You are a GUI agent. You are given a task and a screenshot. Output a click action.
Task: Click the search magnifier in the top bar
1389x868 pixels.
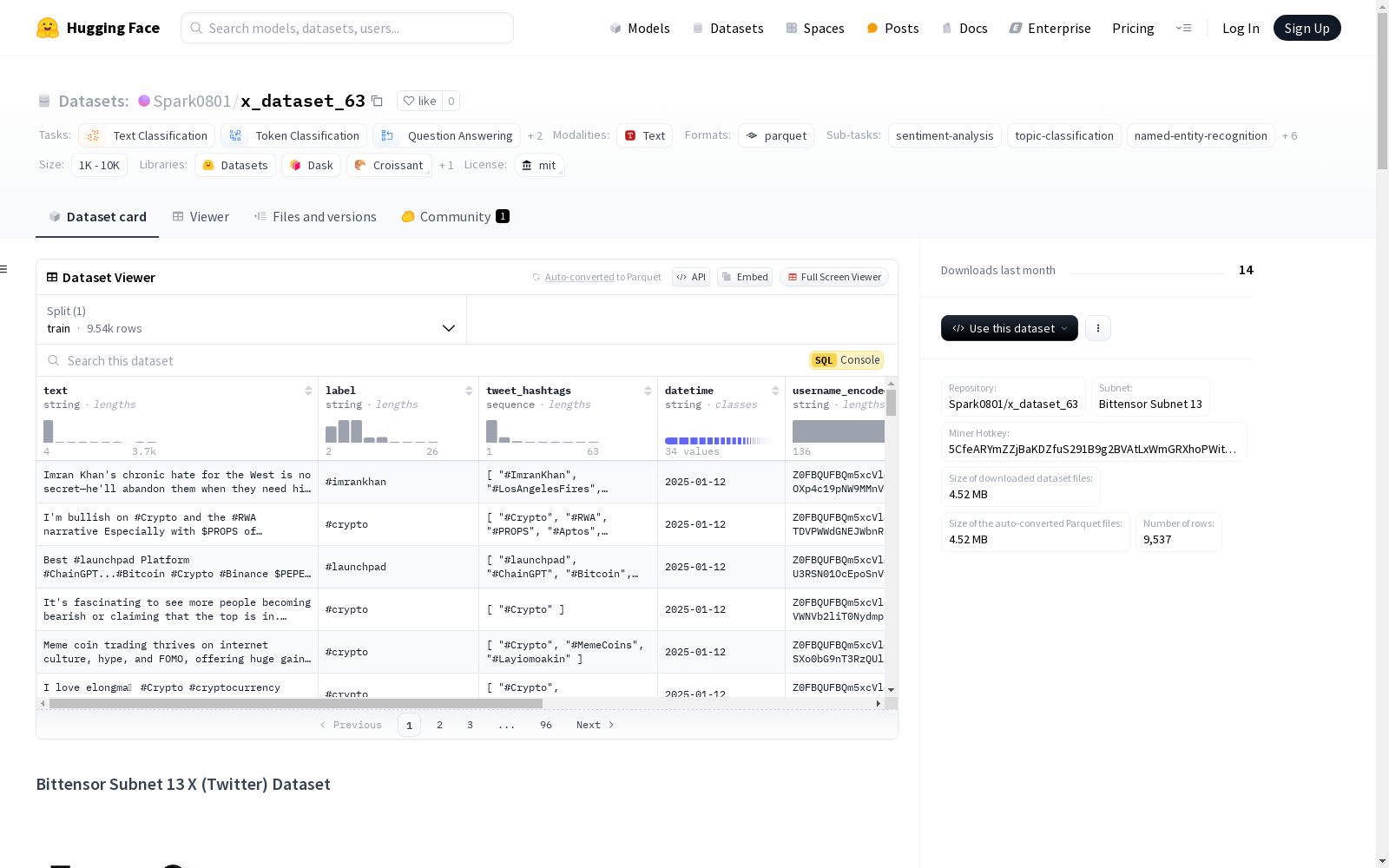pyautogui.click(x=197, y=28)
